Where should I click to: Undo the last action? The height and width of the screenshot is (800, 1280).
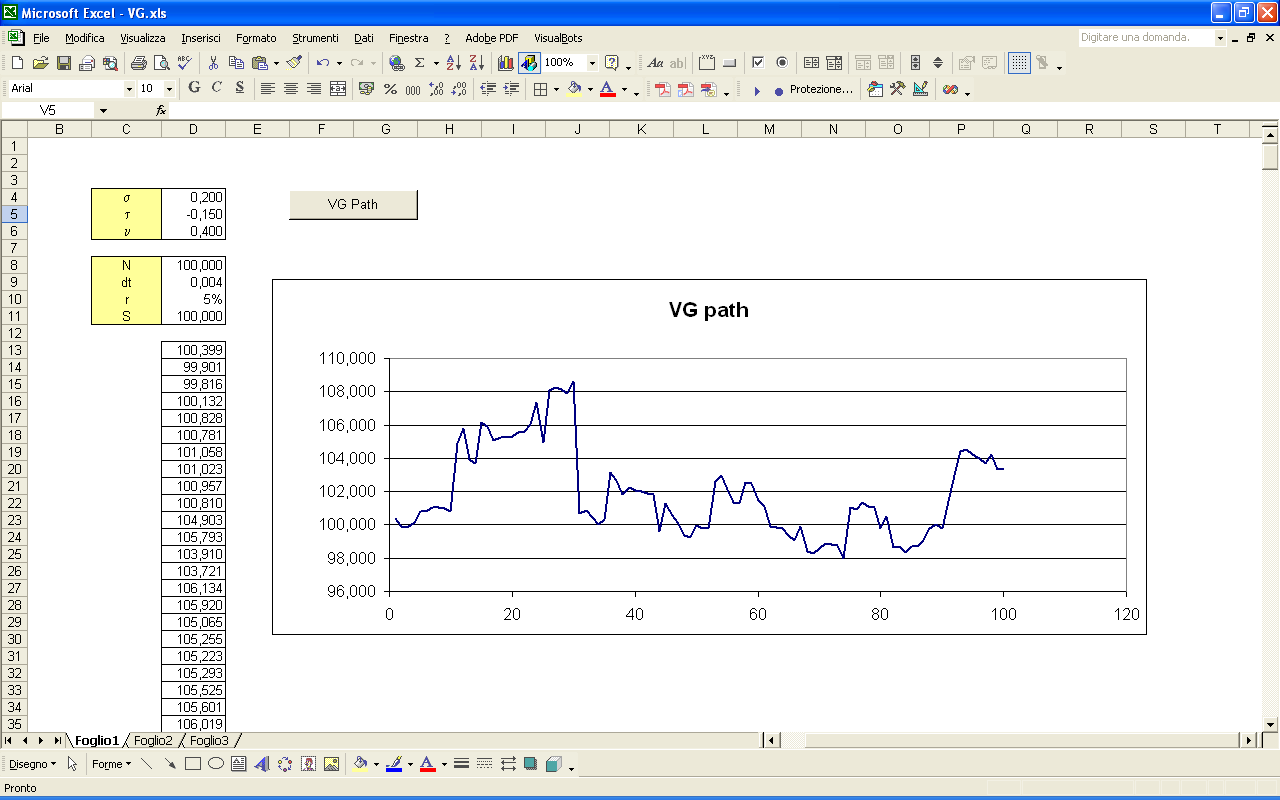pos(323,63)
